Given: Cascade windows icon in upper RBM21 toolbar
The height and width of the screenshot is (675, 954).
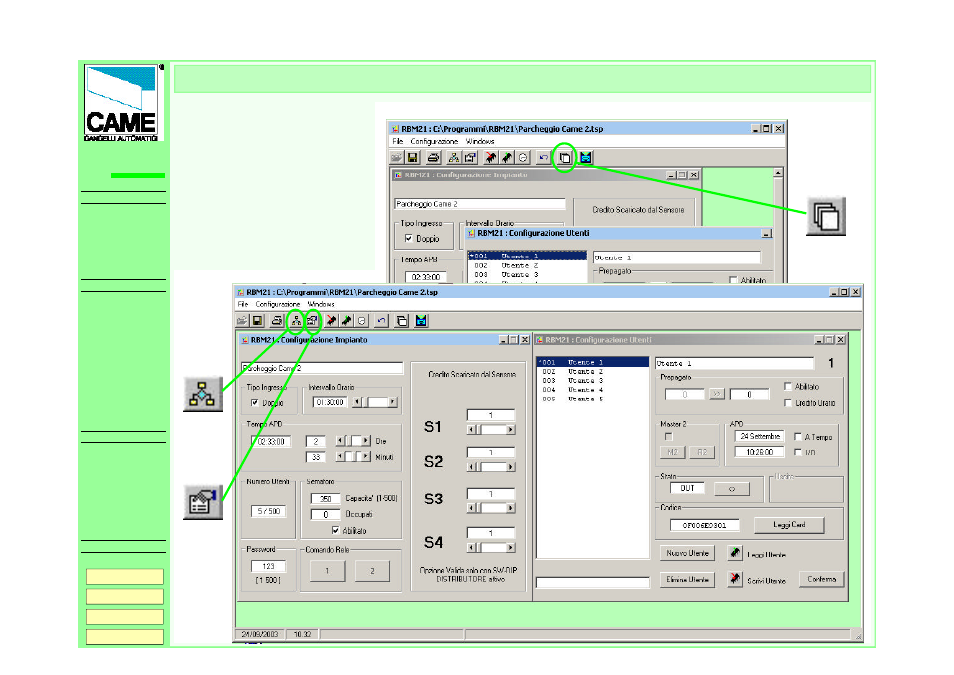Looking at the screenshot, I should 565,158.
